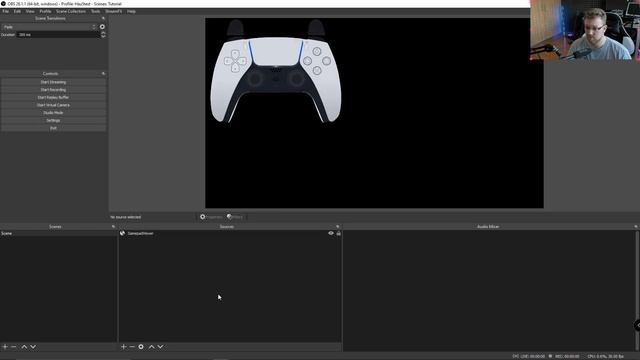The width and height of the screenshot is (640, 360).
Task: Click the OBS logo in title bar
Action: pyautogui.click(x=3, y=4)
